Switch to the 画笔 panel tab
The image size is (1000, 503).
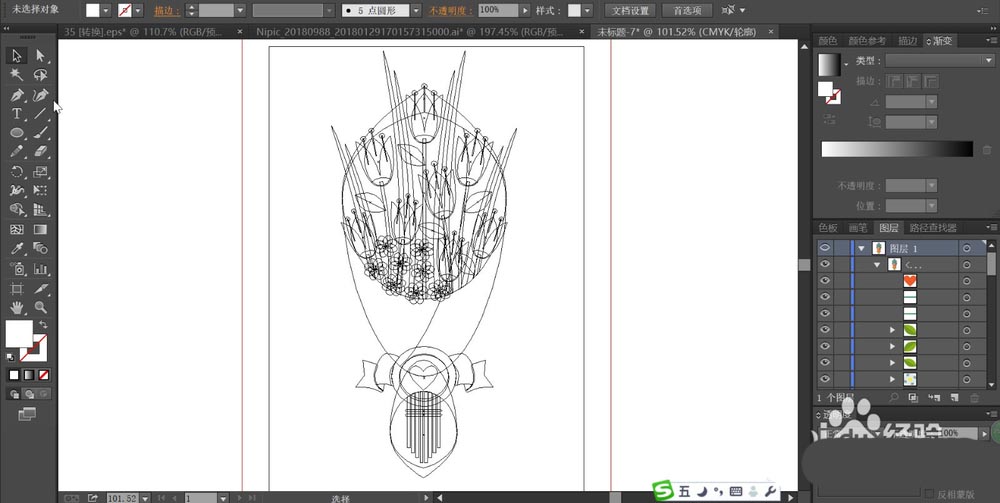point(857,228)
